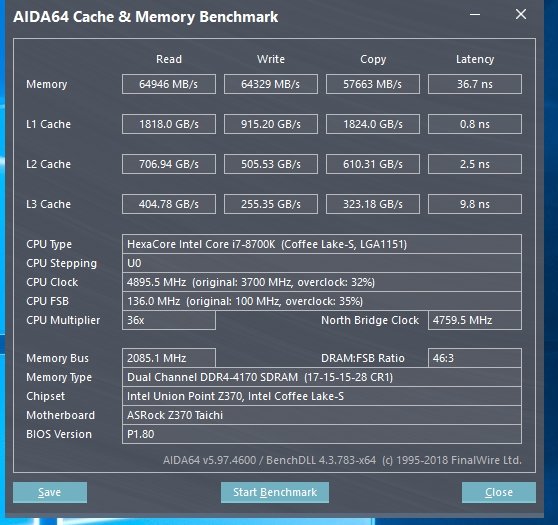The width and height of the screenshot is (558, 525).
Task: Click the Memory Latency value box
Action: pyautogui.click(x=475, y=84)
